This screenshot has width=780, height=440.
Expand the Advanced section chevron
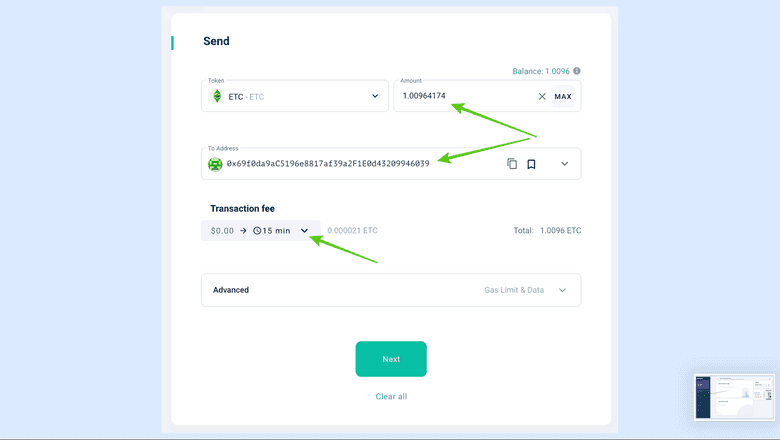coord(562,290)
